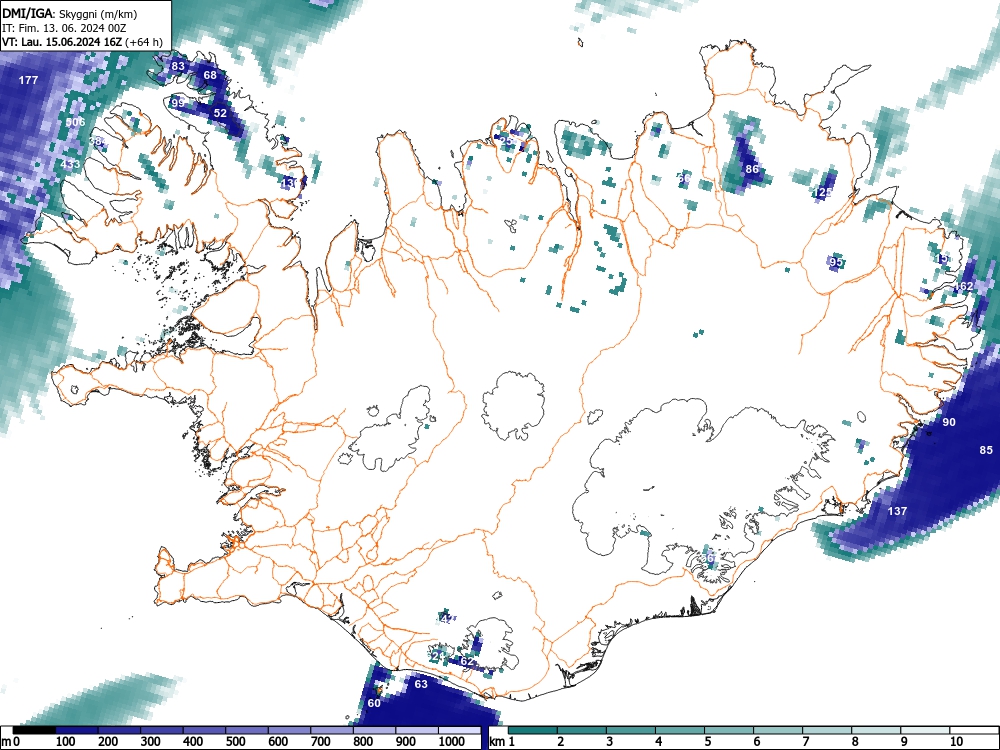This screenshot has width=1000, height=750.
Task: Click the visibility value 85 offshore
Action: coord(986,450)
